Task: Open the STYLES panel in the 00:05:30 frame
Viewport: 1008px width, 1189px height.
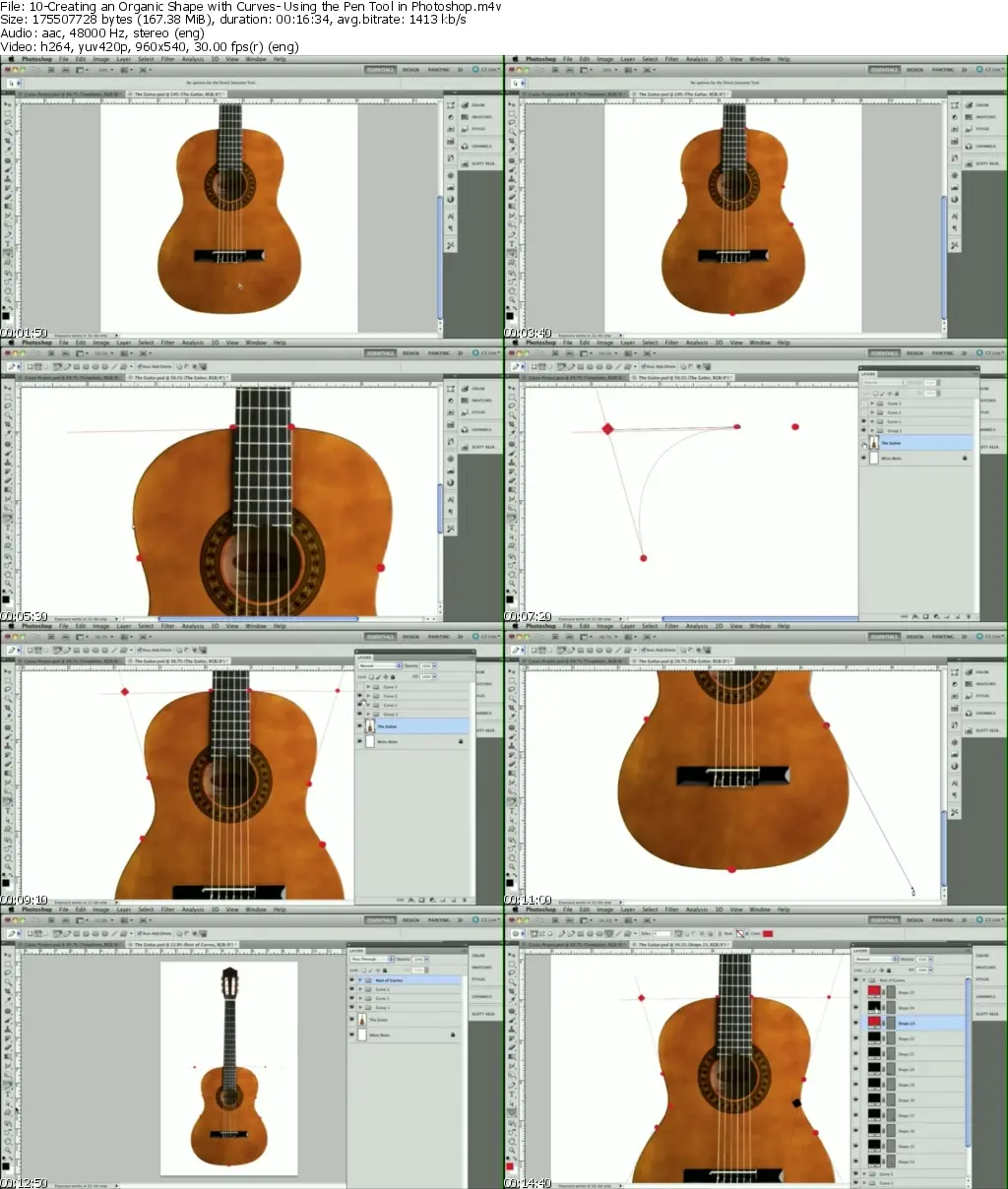Action: tap(479, 412)
